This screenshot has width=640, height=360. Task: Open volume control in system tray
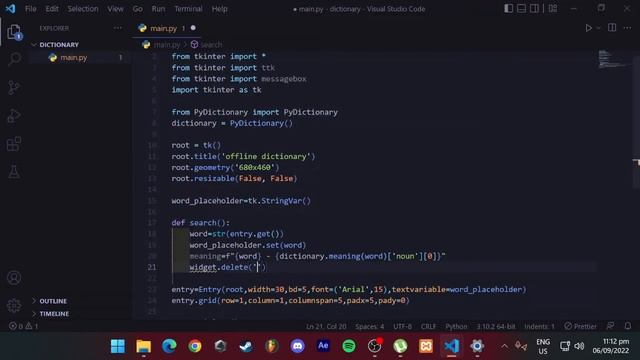coord(579,346)
